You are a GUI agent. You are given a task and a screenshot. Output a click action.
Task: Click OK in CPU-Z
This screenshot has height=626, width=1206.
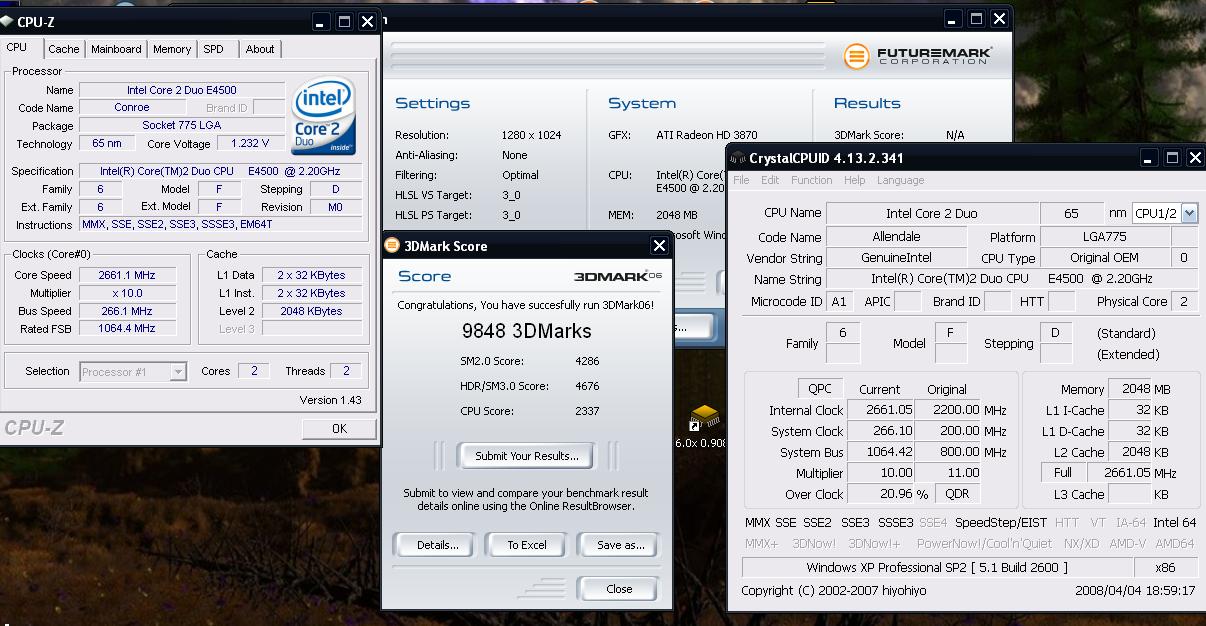339,428
